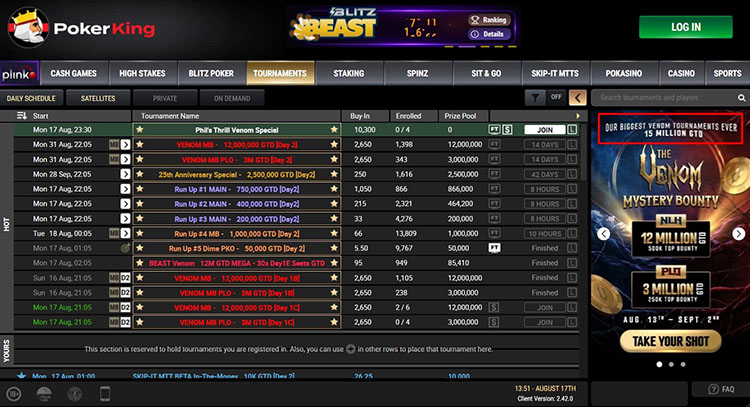The width and height of the screenshot is (750, 407).
Task: Select the Staking tab
Action: pos(349,73)
